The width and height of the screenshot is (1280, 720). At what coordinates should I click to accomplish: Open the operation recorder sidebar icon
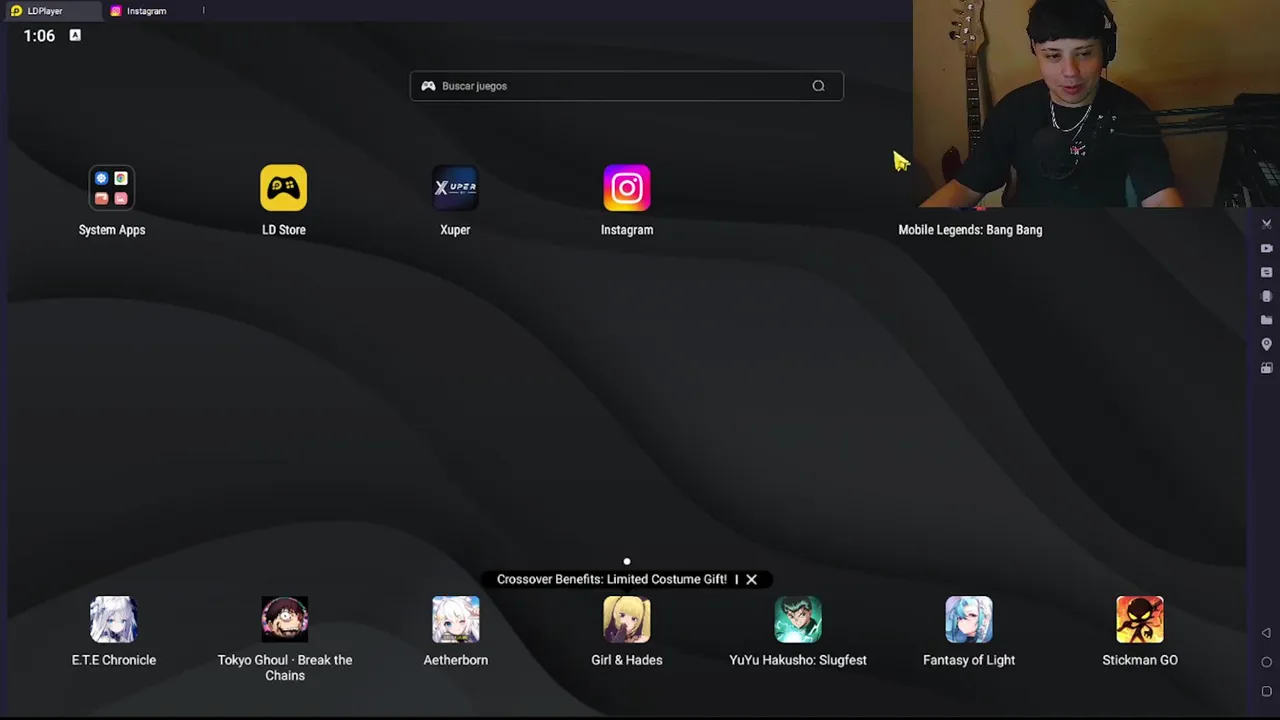click(x=1266, y=272)
